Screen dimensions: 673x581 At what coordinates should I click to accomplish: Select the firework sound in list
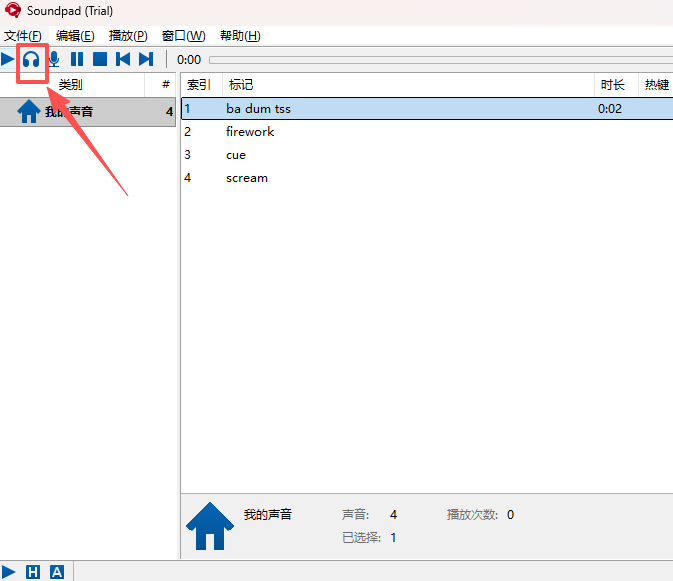click(250, 132)
